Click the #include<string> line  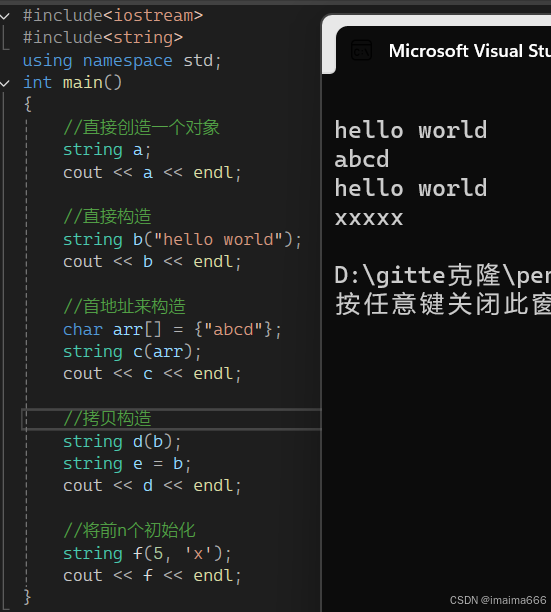(103, 38)
